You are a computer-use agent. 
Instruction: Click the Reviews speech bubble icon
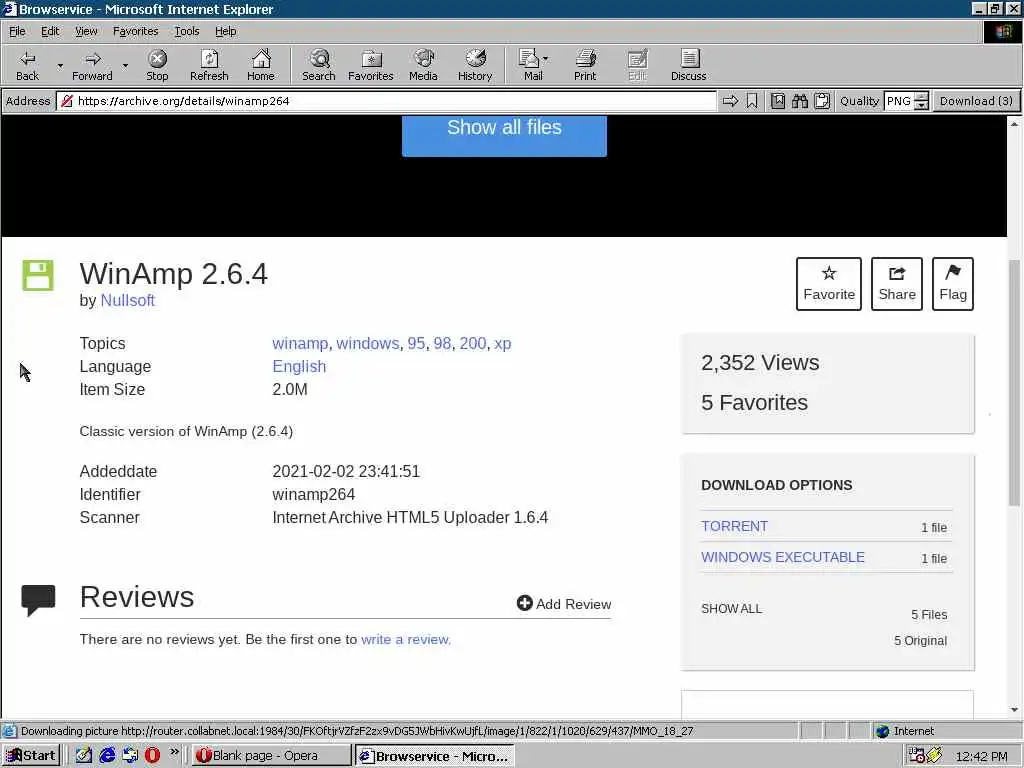39,600
